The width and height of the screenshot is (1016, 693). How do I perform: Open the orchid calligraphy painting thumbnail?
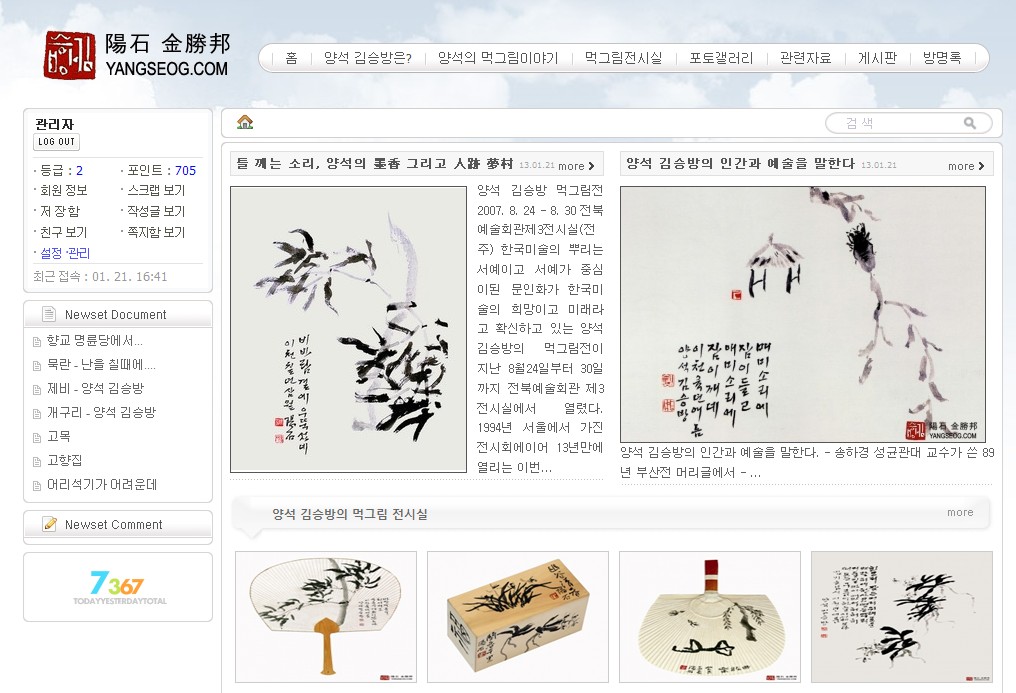(x=902, y=617)
